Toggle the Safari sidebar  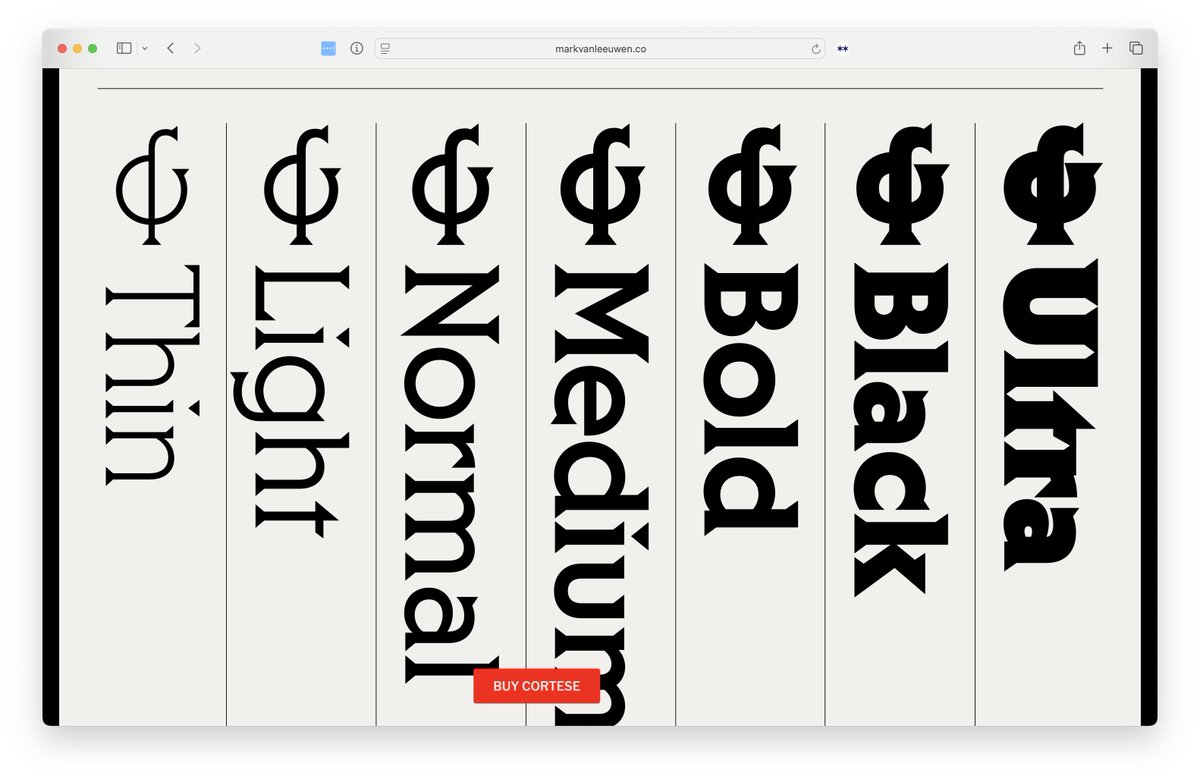(124, 48)
